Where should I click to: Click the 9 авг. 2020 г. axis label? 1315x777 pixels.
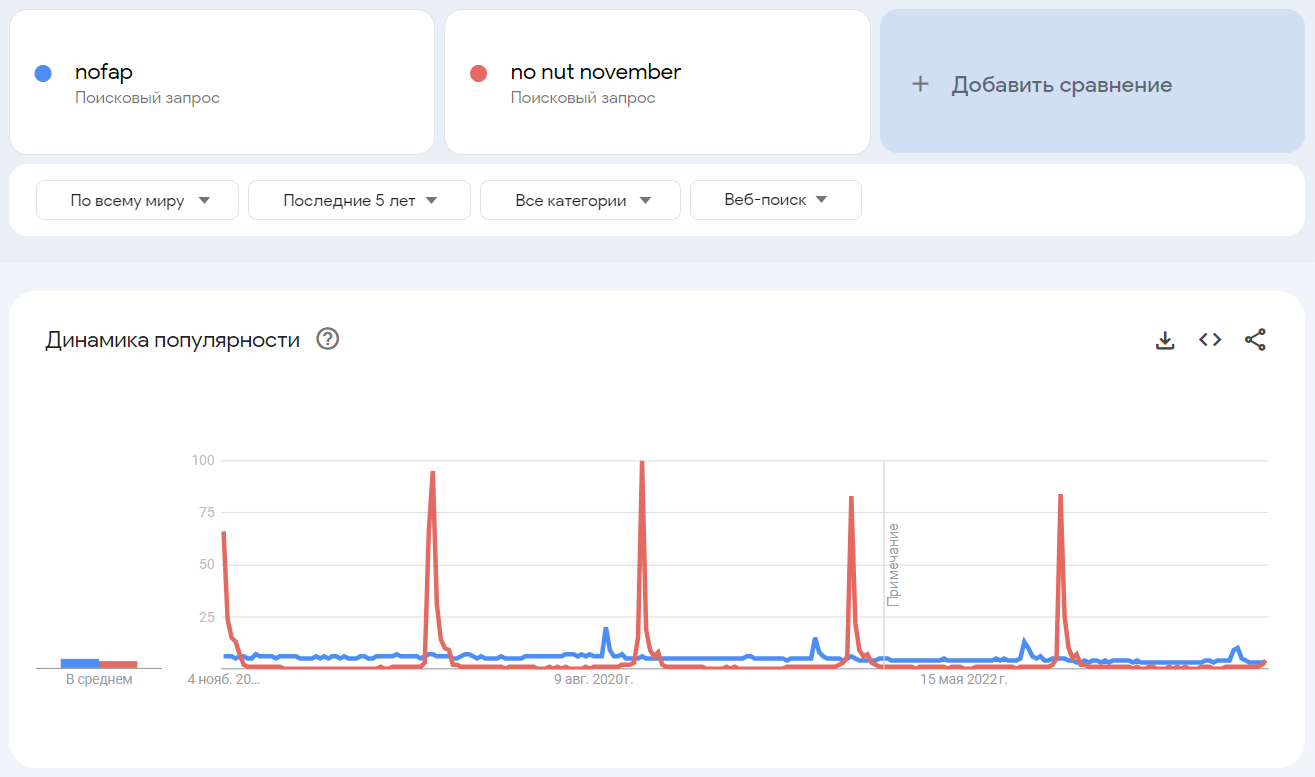coord(594,680)
